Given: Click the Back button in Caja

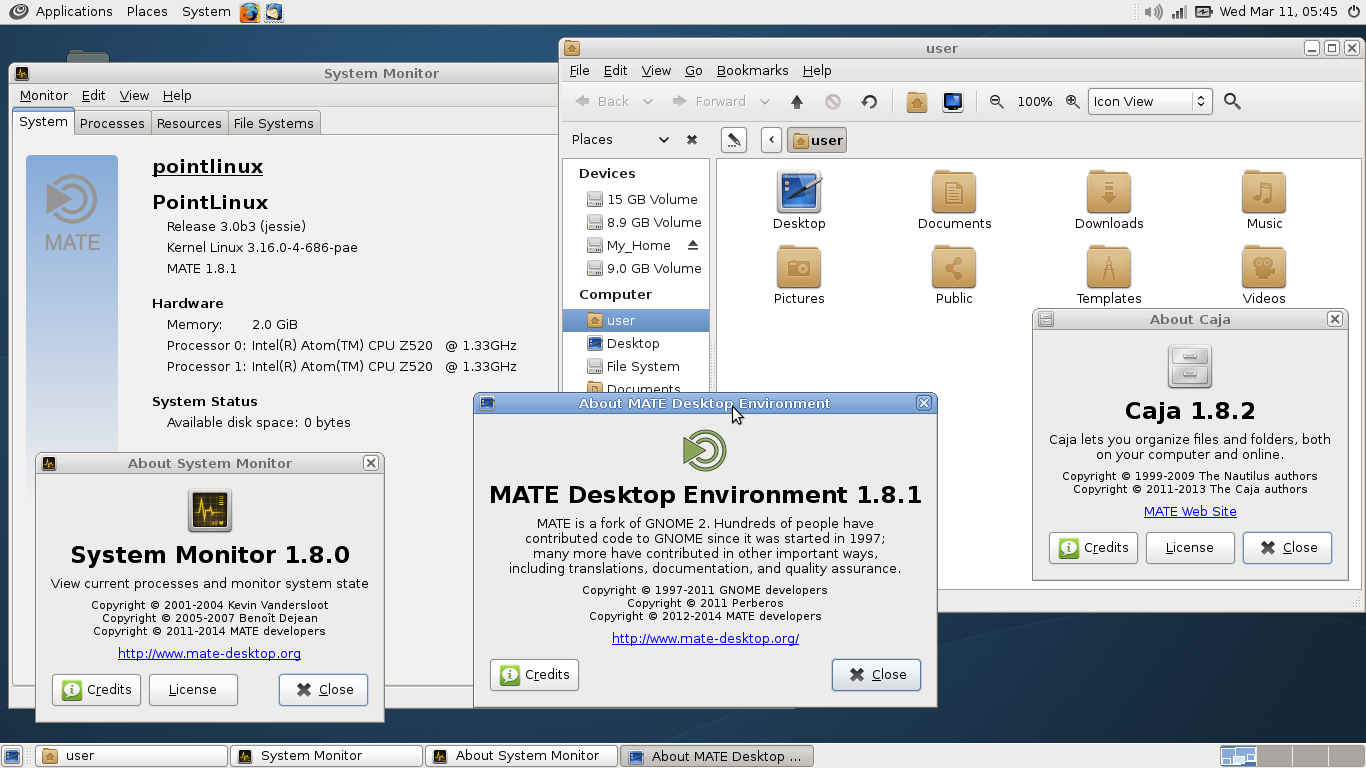Looking at the screenshot, I should [x=602, y=101].
